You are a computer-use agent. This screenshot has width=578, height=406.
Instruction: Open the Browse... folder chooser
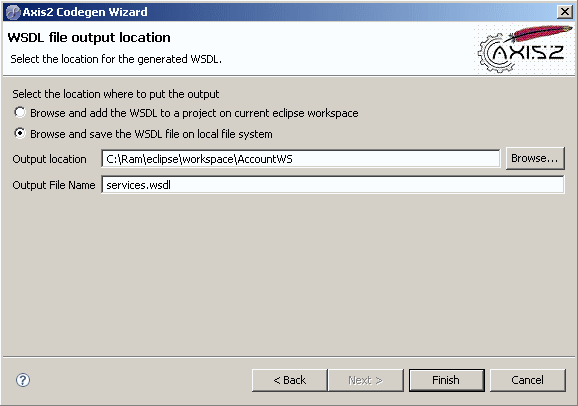[535, 159]
